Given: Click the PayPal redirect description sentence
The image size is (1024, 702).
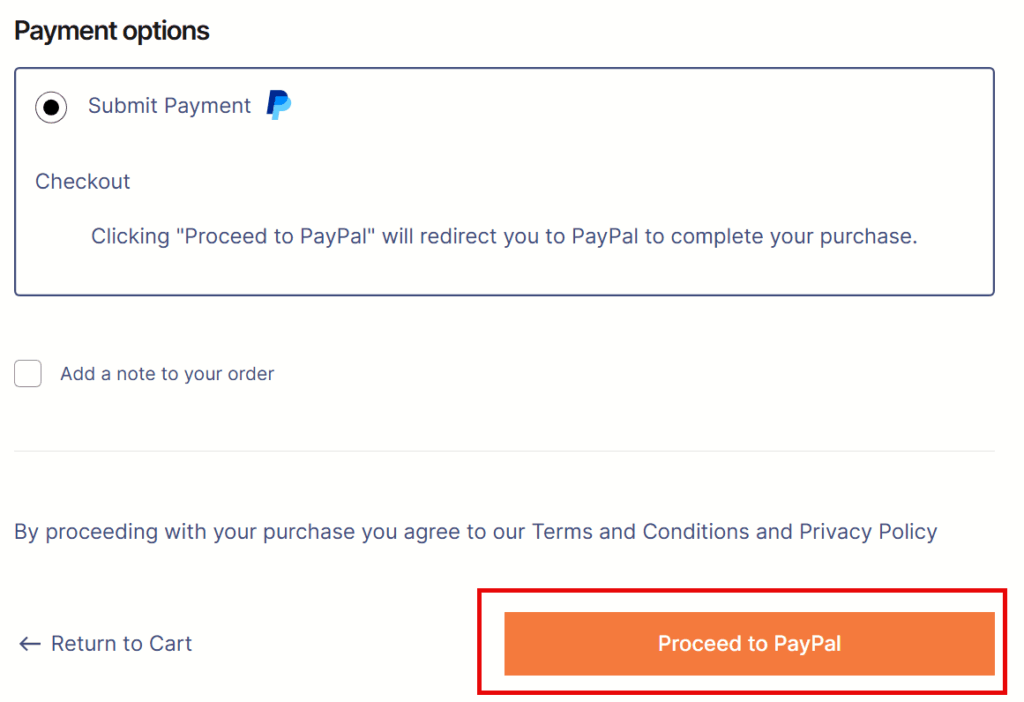Looking at the screenshot, I should tap(504, 236).
